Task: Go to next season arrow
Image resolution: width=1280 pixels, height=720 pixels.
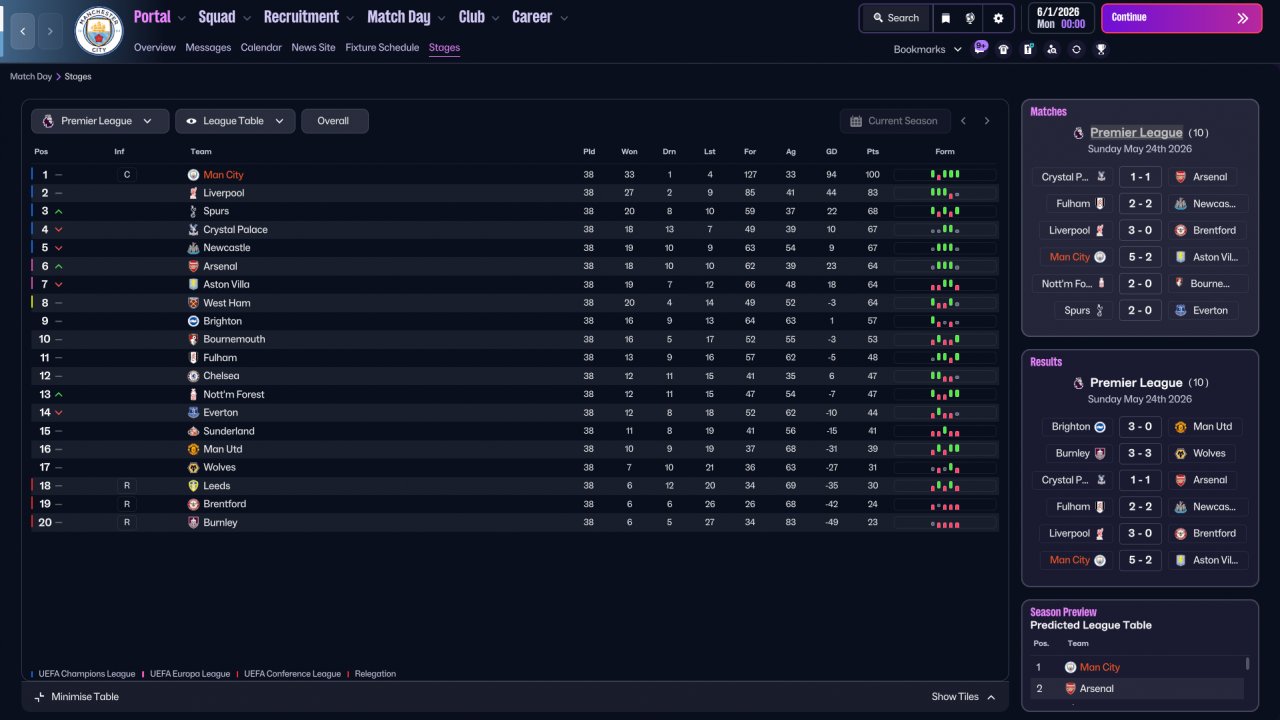Action: pyautogui.click(x=987, y=121)
